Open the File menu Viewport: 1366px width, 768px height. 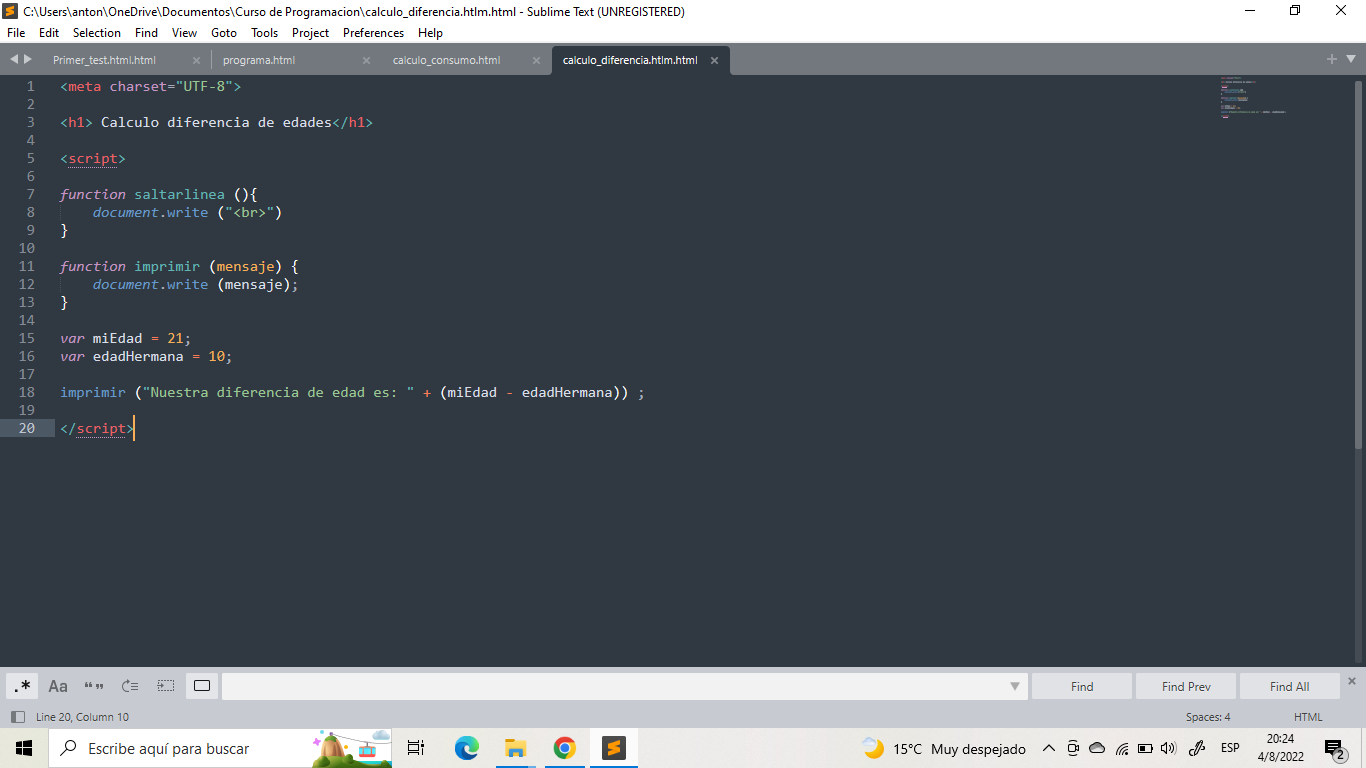(x=16, y=33)
